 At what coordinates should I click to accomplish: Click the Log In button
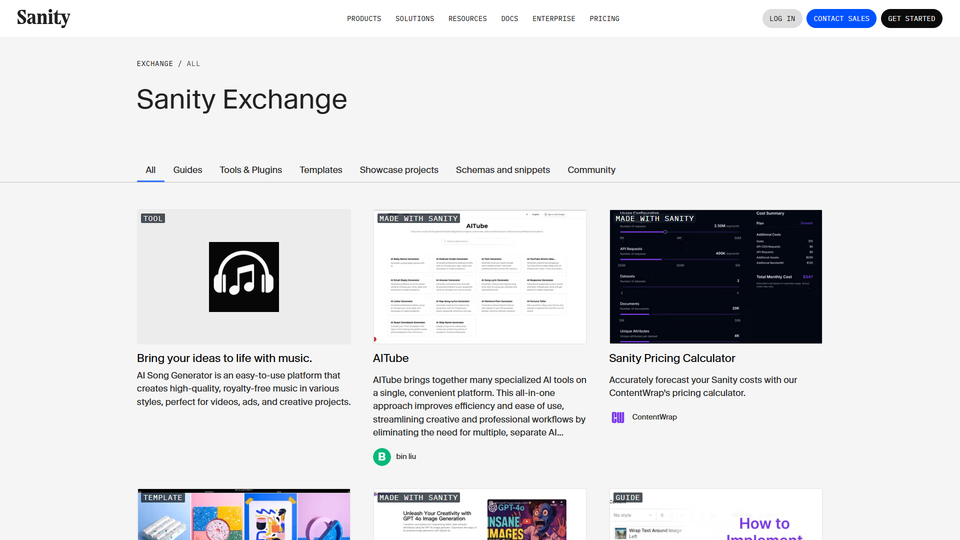[x=782, y=18]
